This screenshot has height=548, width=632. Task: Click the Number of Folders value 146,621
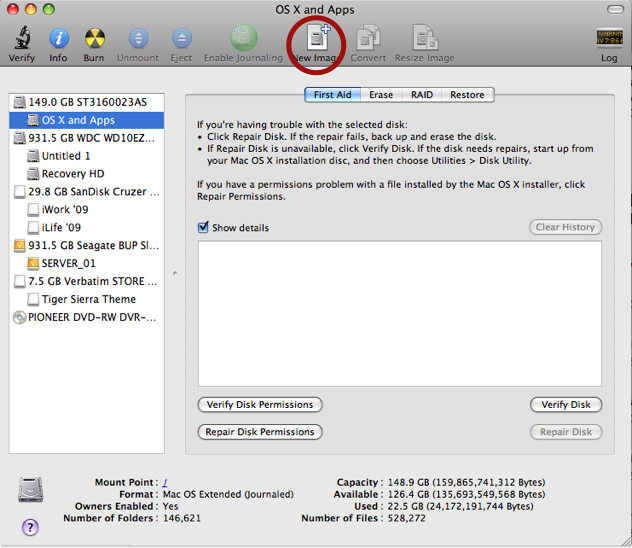tap(182, 518)
